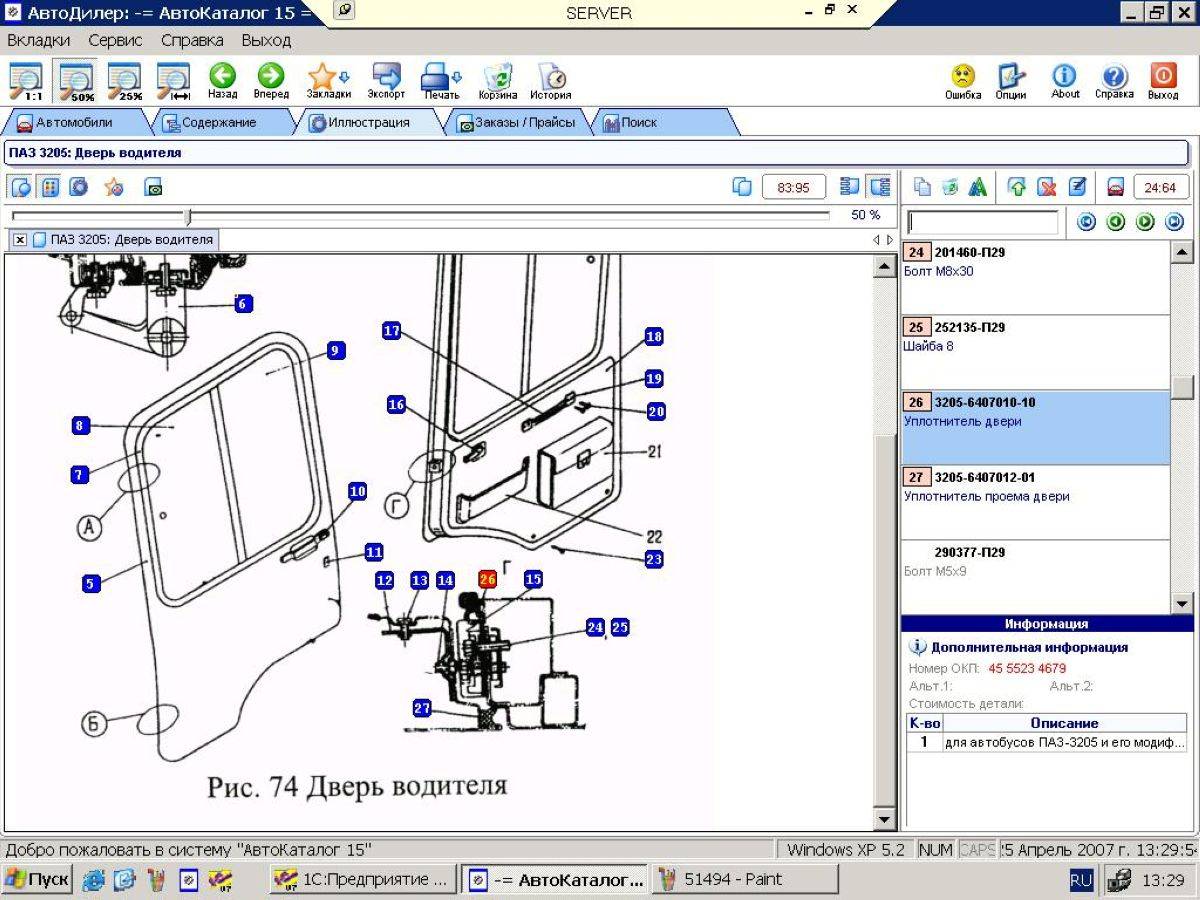Toggle the right panel layout icon
Image resolution: width=1200 pixels, height=900 pixels.
coord(880,187)
